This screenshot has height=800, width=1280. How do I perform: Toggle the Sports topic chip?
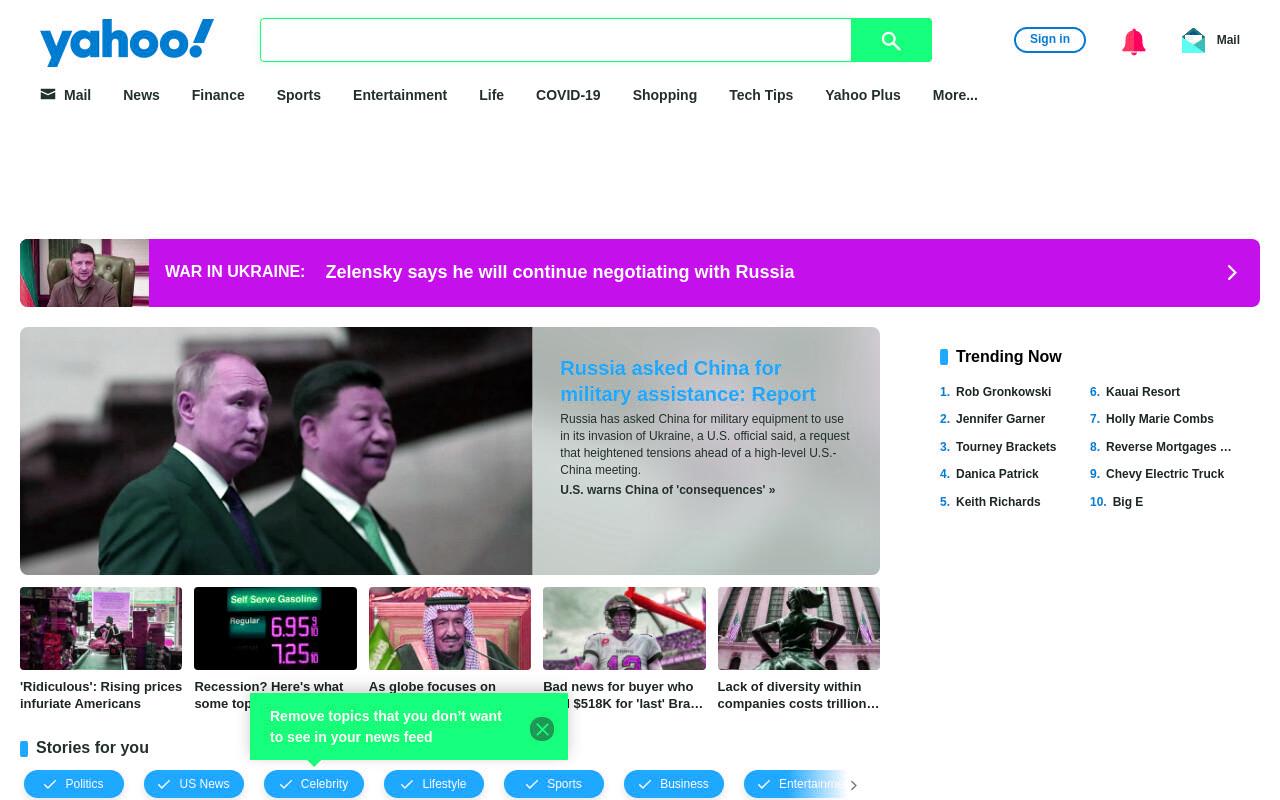coord(554,784)
